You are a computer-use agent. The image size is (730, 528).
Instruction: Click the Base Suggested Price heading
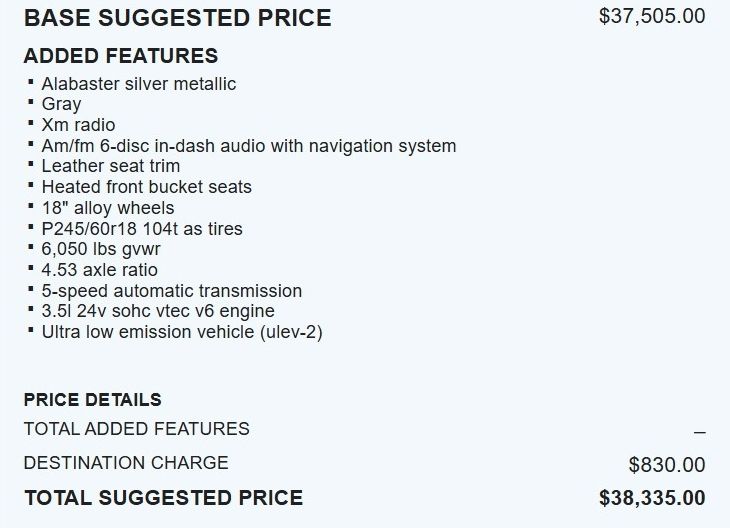[177, 18]
